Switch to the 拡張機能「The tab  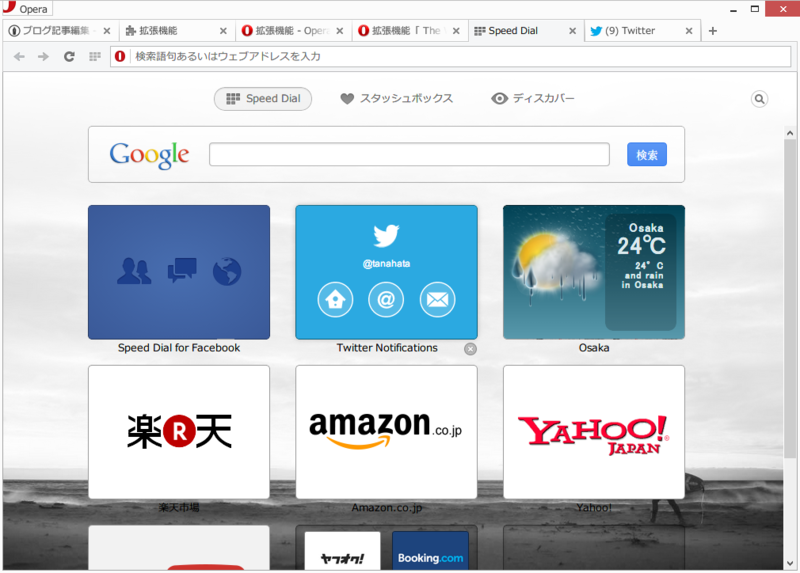click(x=410, y=31)
